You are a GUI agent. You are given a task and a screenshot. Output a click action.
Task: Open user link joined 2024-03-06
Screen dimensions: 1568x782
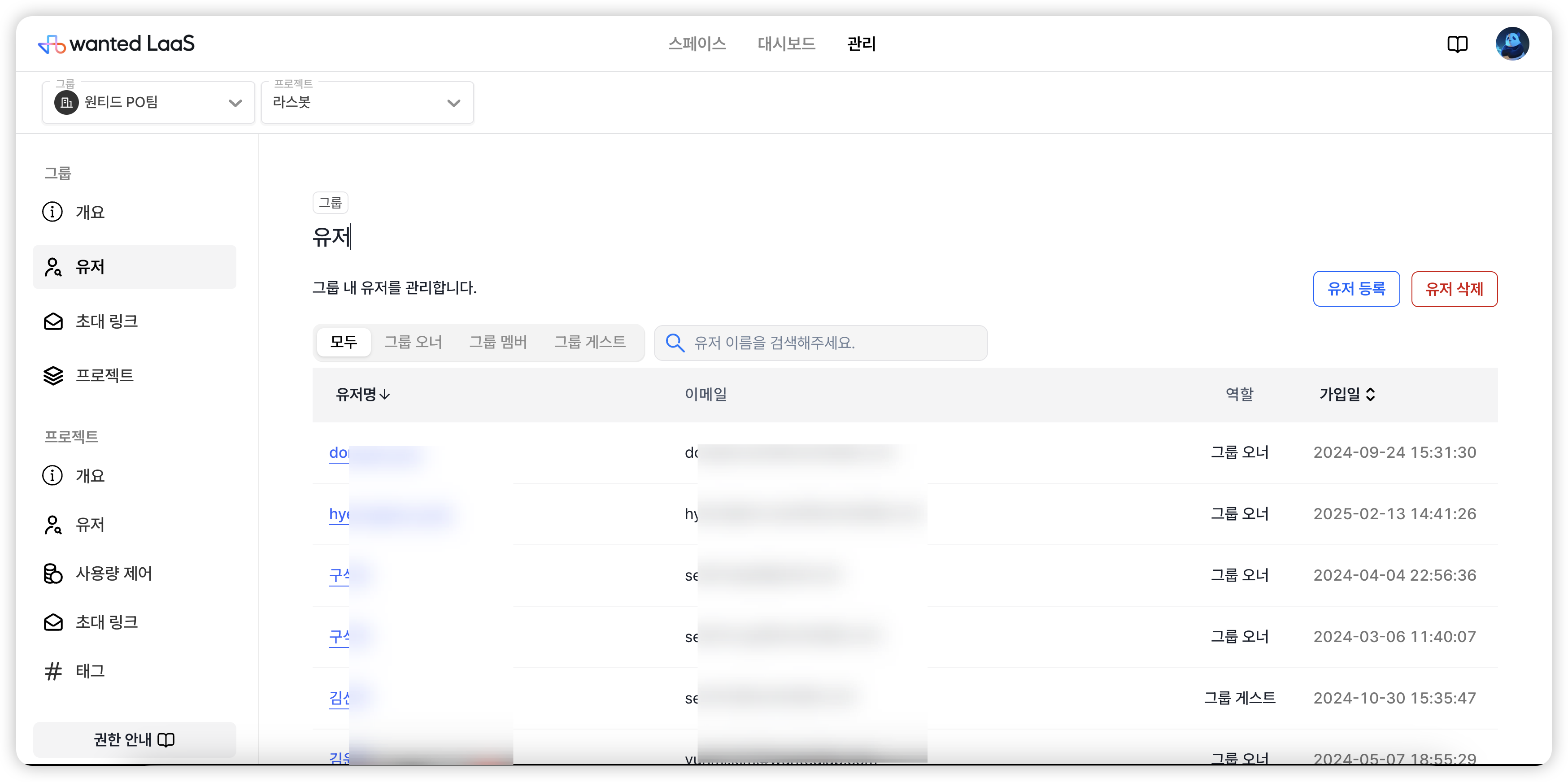coord(339,637)
